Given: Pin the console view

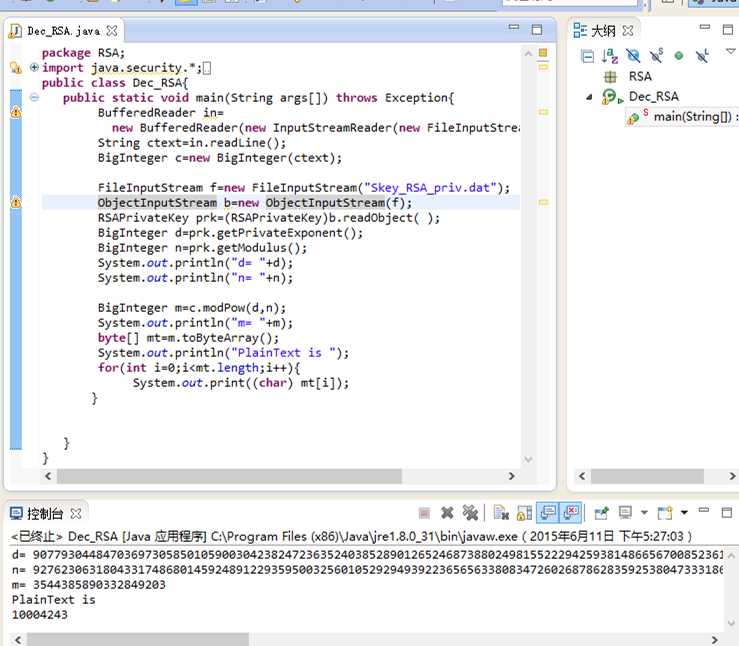Looking at the screenshot, I should click(601, 513).
